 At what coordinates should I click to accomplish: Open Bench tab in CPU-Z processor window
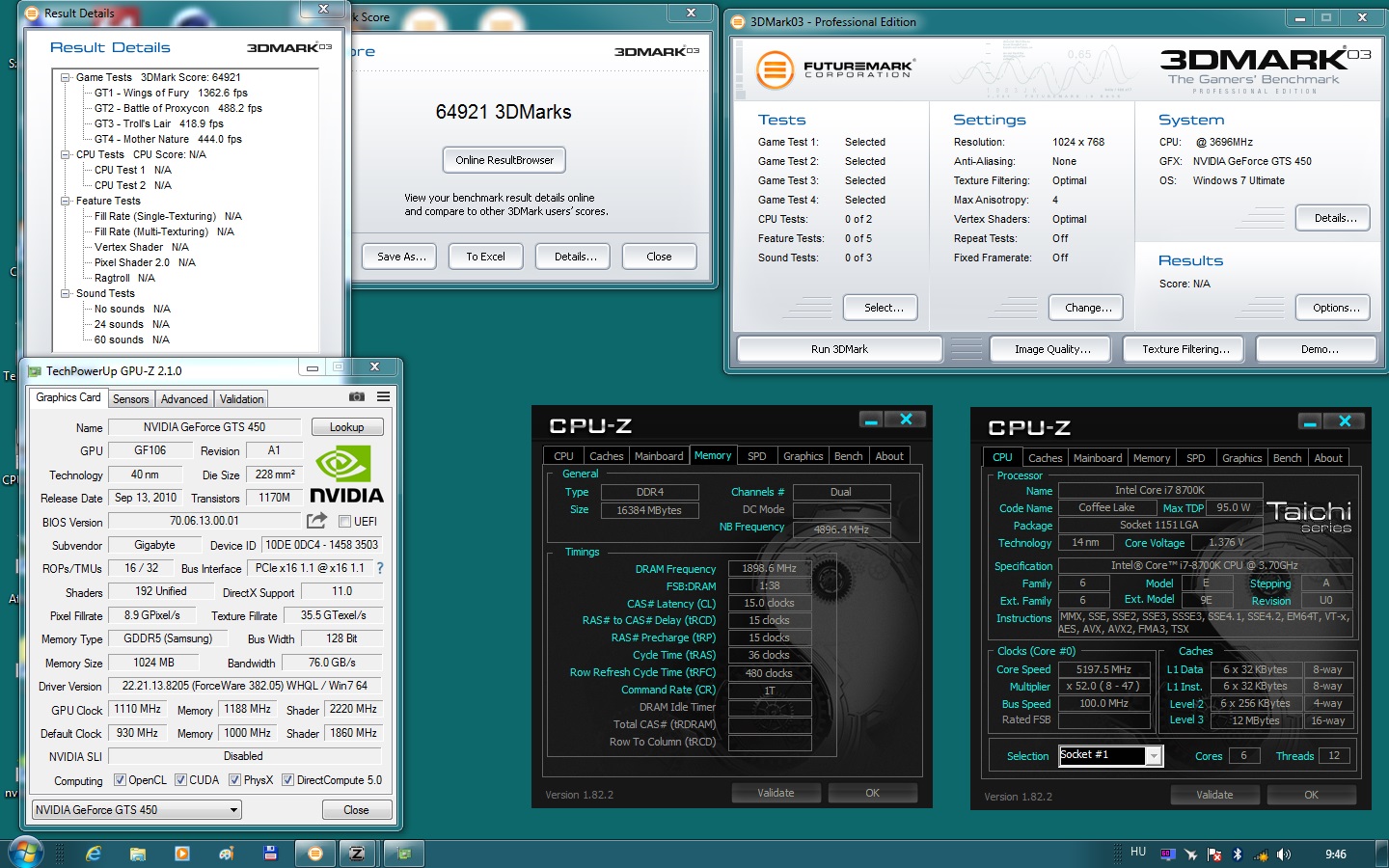coord(1287,458)
